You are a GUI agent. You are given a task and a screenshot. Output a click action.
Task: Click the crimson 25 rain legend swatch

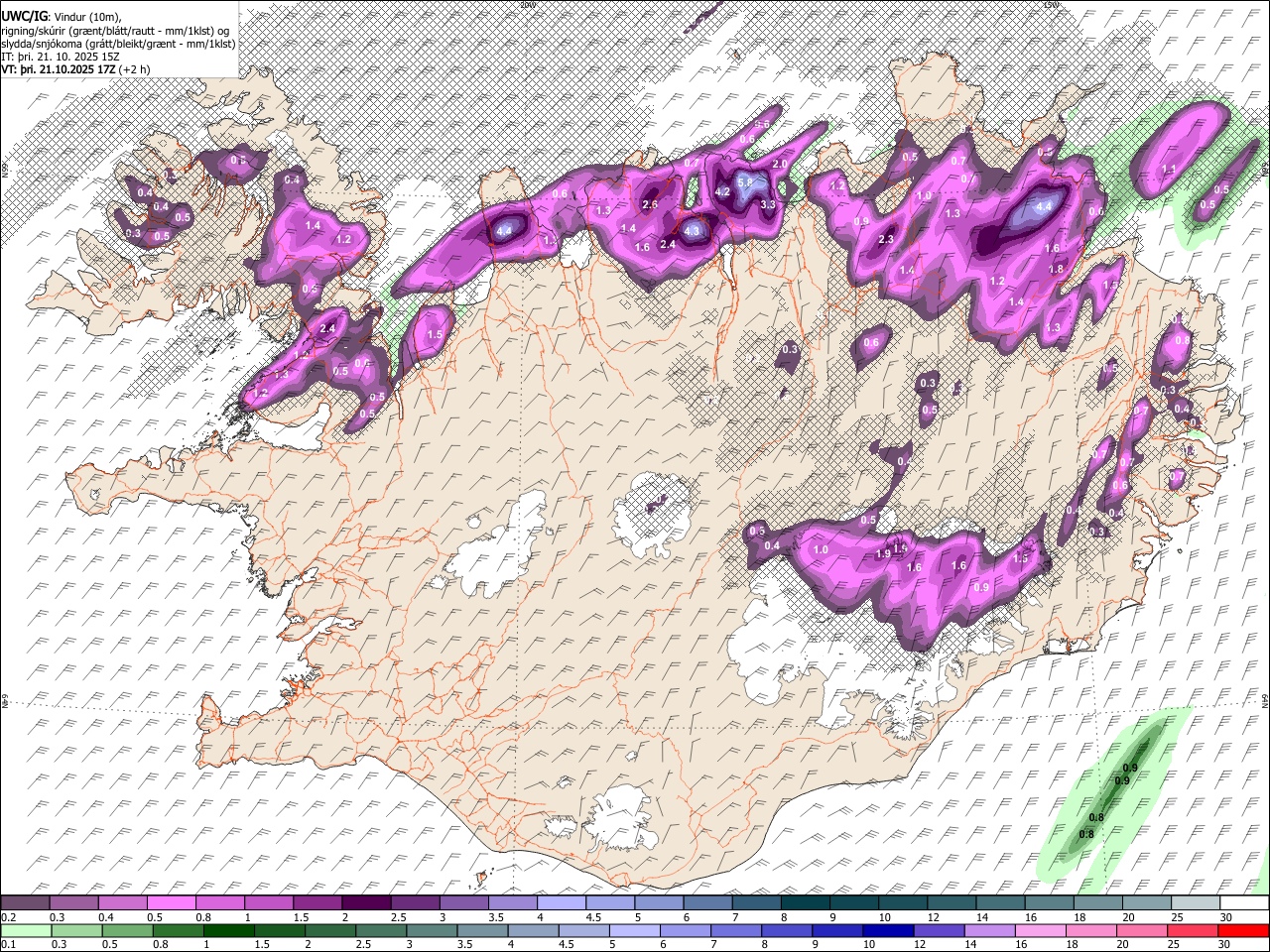[1194, 930]
